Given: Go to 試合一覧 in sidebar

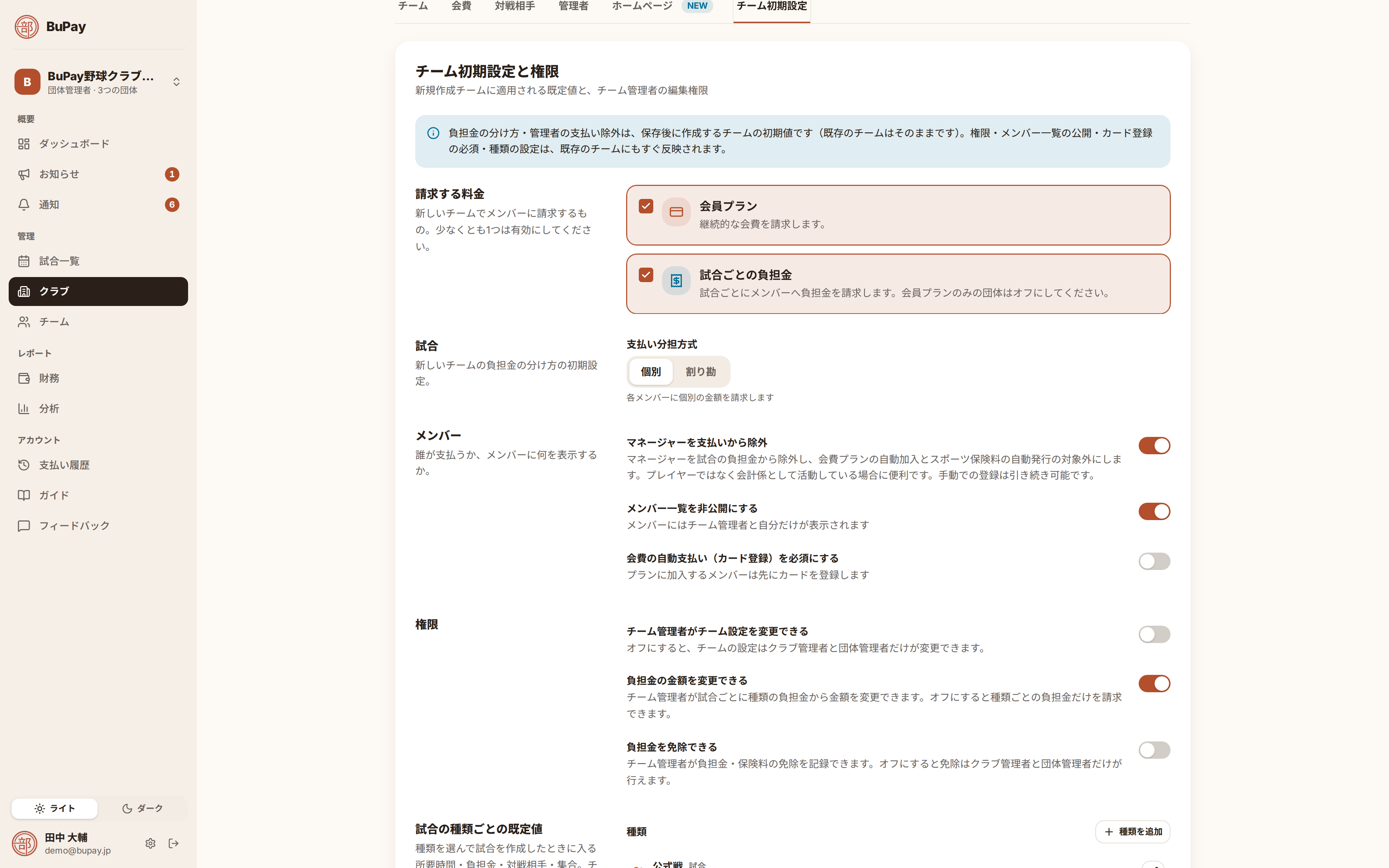Looking at the screenshot, I should point(98,261).
